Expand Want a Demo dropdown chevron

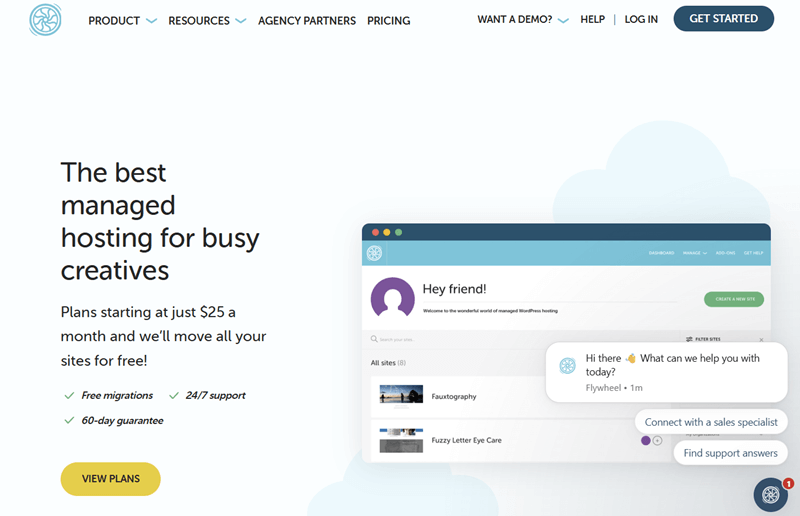563,20
